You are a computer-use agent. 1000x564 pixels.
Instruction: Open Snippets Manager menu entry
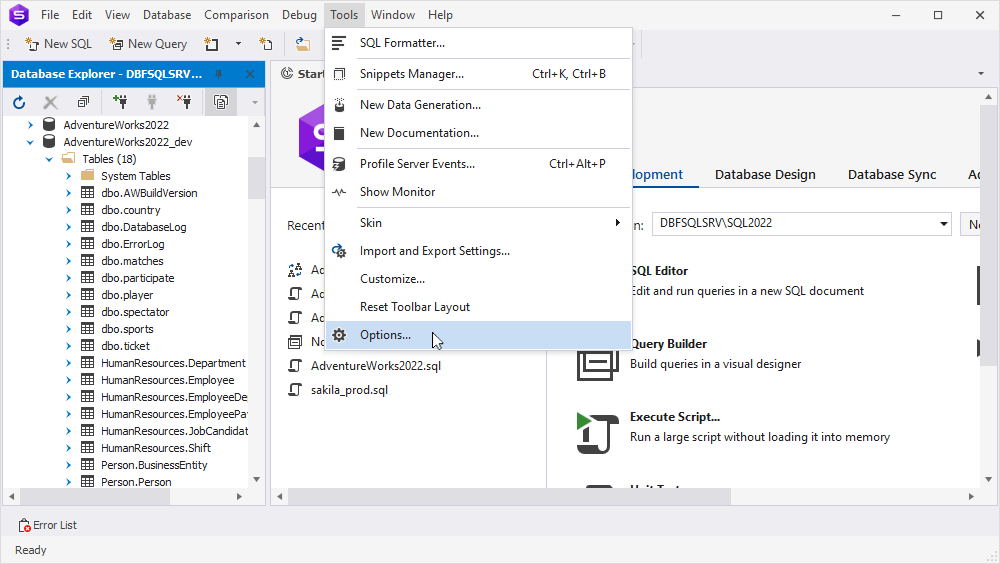tap(478, 74)
